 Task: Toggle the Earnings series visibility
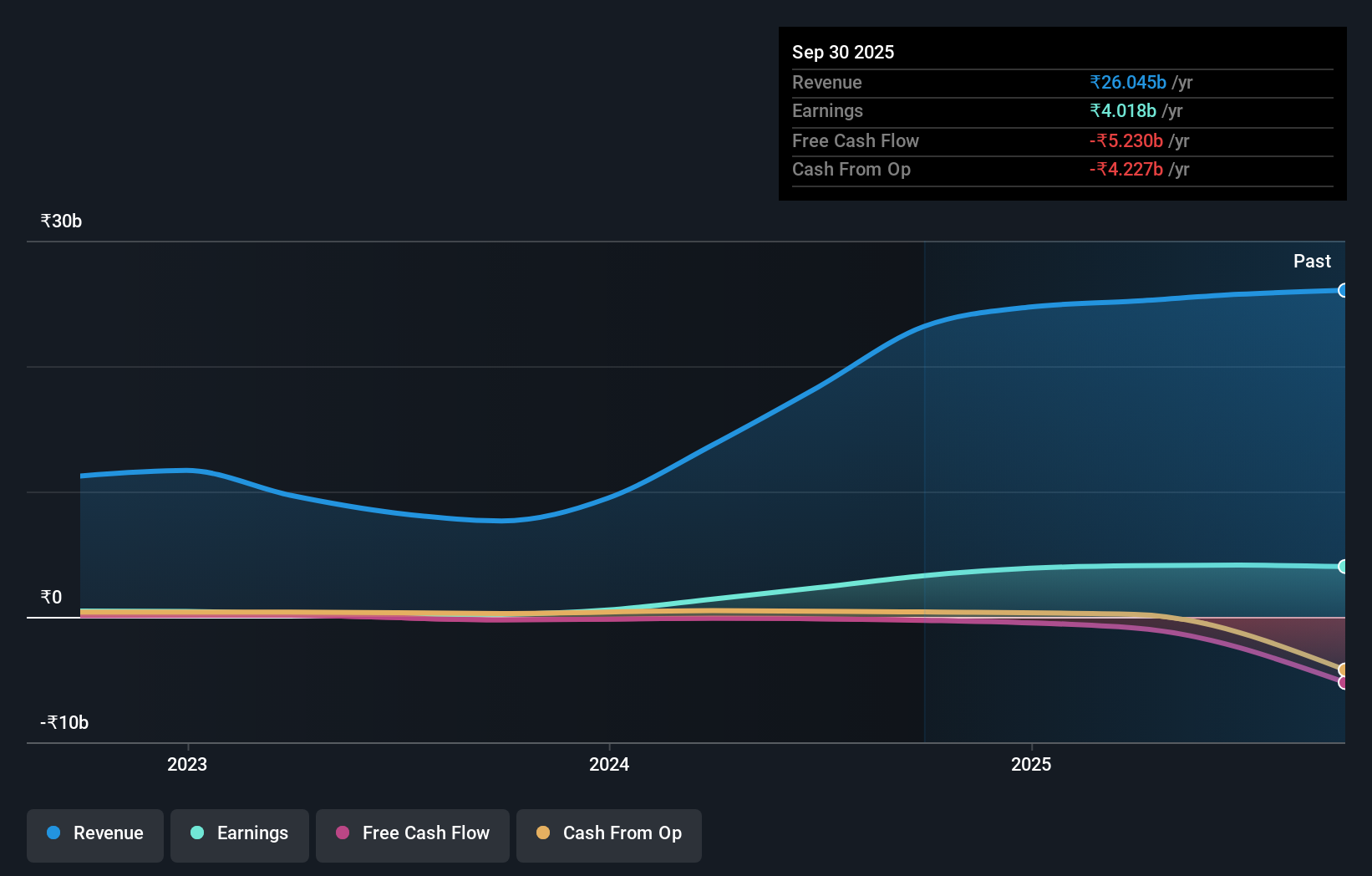click(239, 833)
